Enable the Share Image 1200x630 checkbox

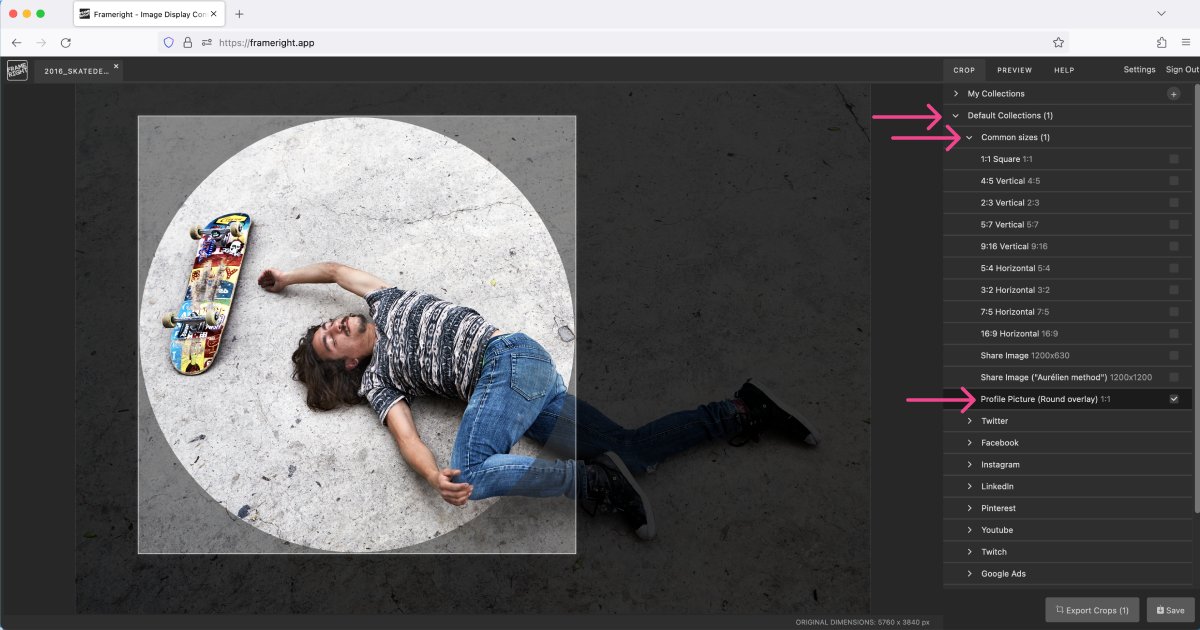coord(1173,355)
